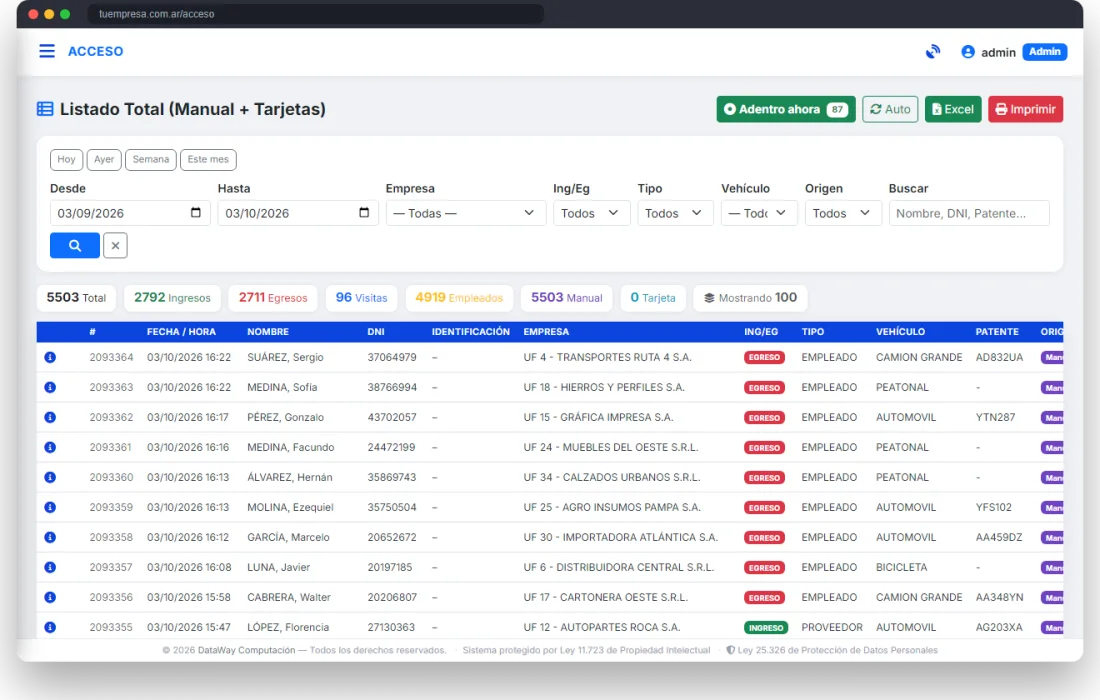Open the Tipo filter dropdown
The image size is (1100, 700).
coord(675,213)
